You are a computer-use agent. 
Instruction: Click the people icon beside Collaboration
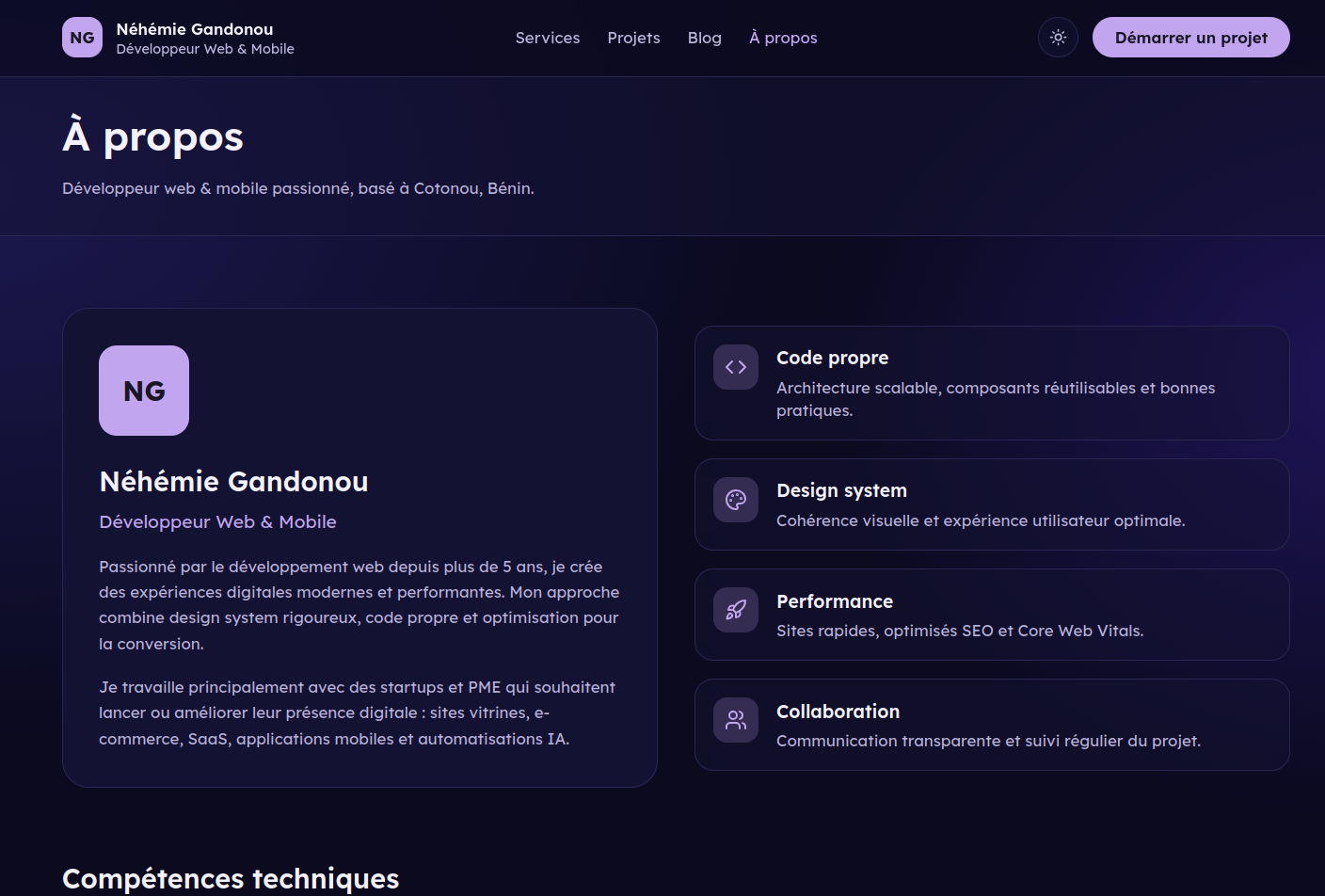click(736, 720)
